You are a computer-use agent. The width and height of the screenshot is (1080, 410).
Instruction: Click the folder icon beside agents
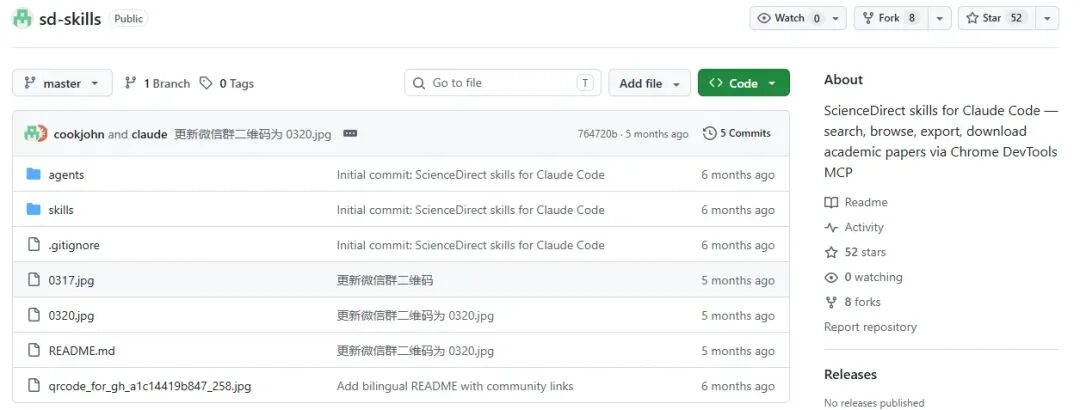tap(34, 174)
